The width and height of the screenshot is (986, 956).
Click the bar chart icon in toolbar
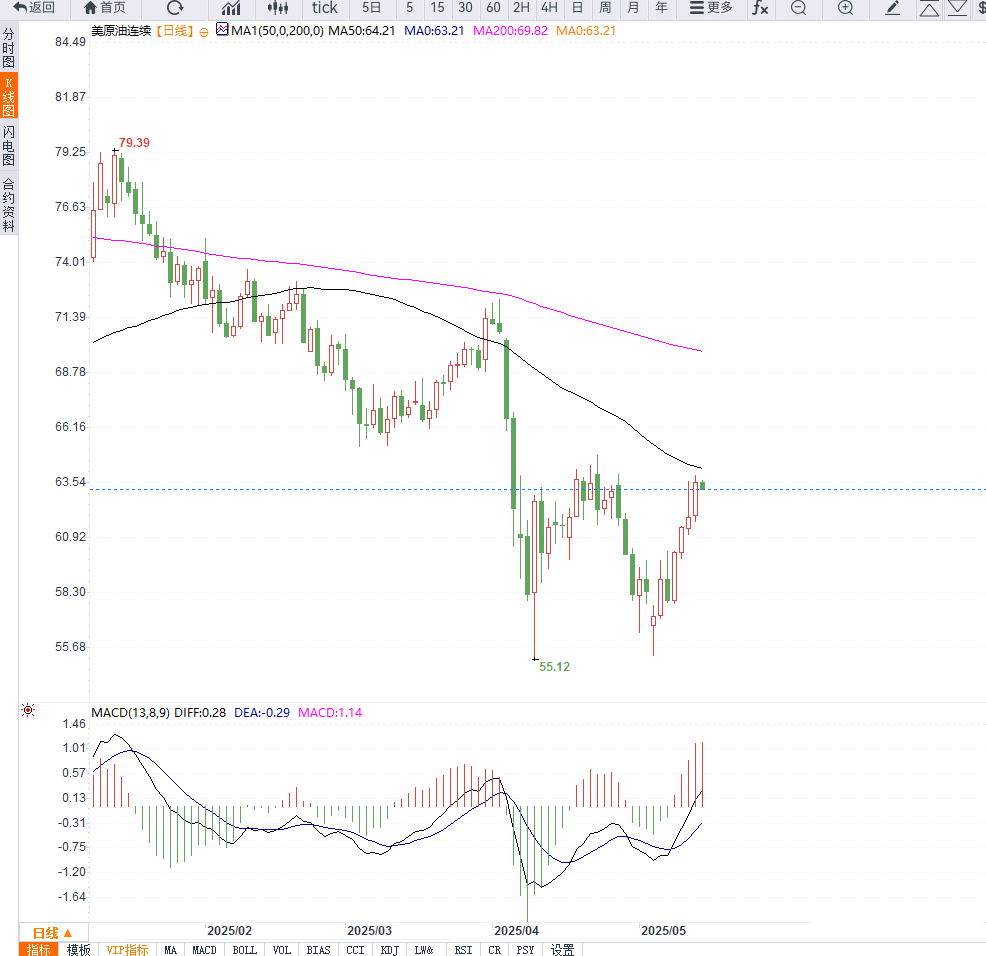pyautogui.click(x=231, y=8)
